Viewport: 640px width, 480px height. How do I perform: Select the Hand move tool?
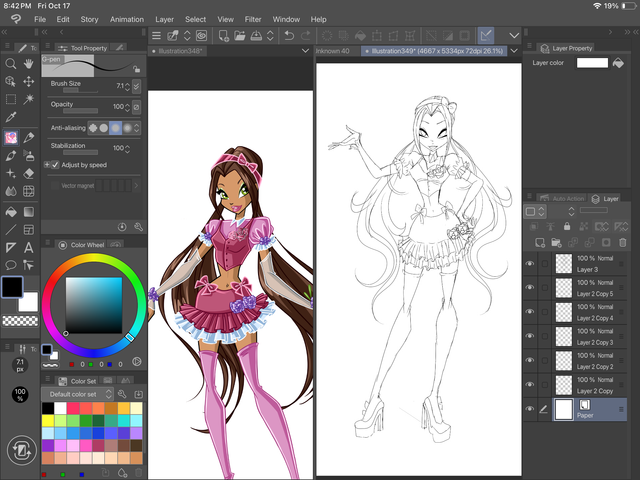[28, 64]
